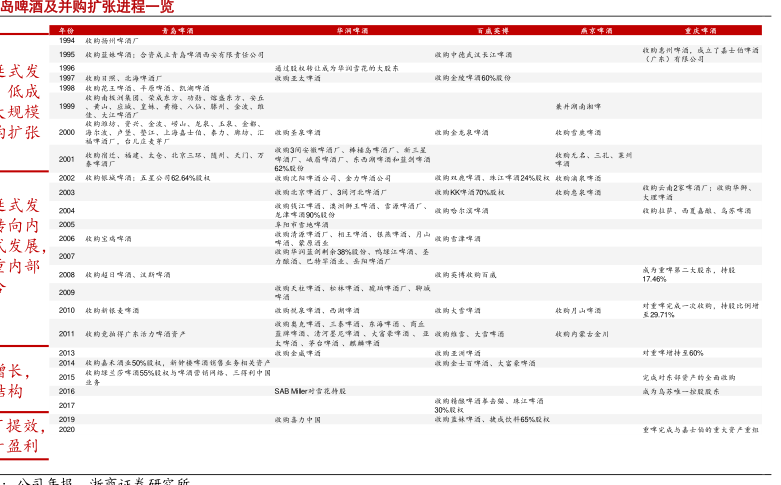
Task: Click the 对重啤增持至60% cell
Action: [672, 353]
